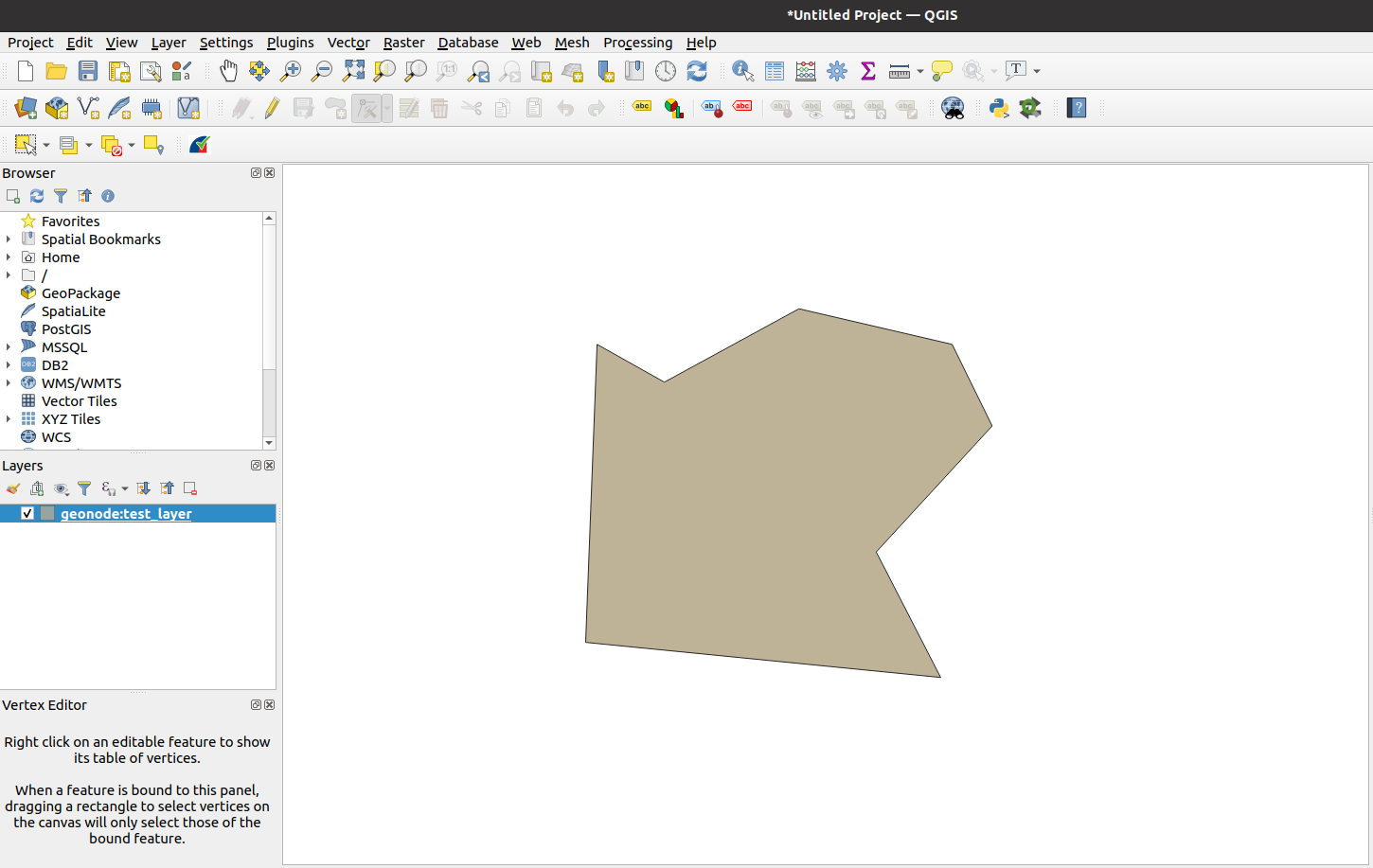Select Vector Tiles in Browser tree

80,401
